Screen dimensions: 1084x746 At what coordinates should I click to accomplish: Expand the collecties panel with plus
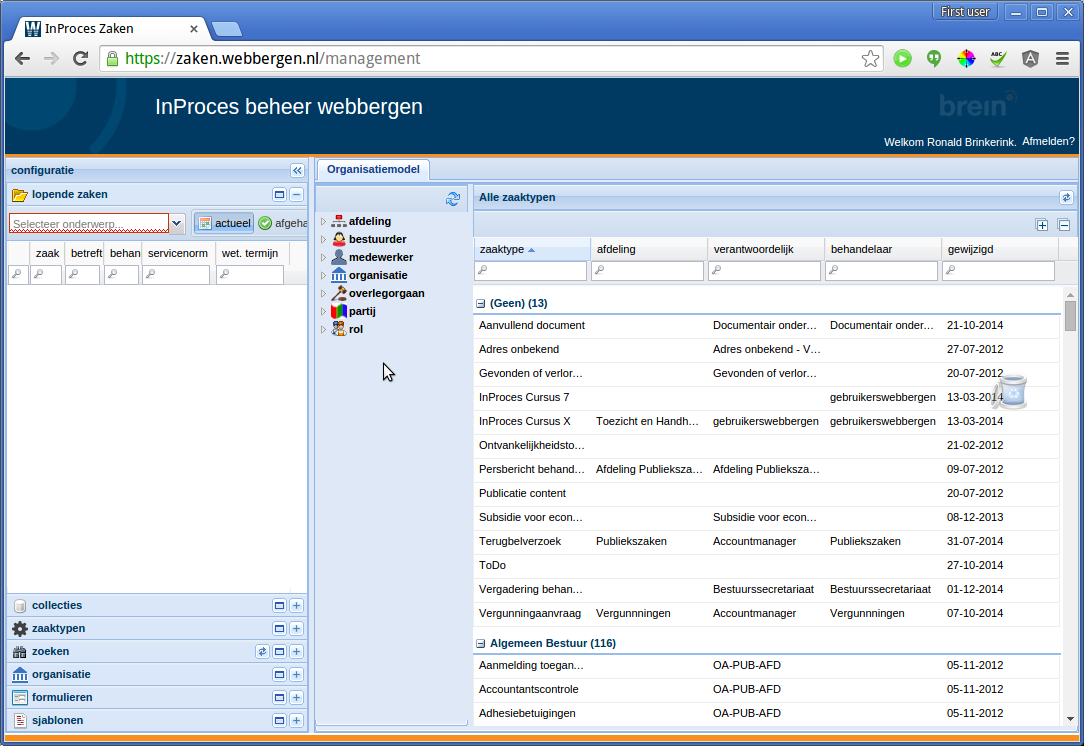pyautogui.click(x=297, y=606)
